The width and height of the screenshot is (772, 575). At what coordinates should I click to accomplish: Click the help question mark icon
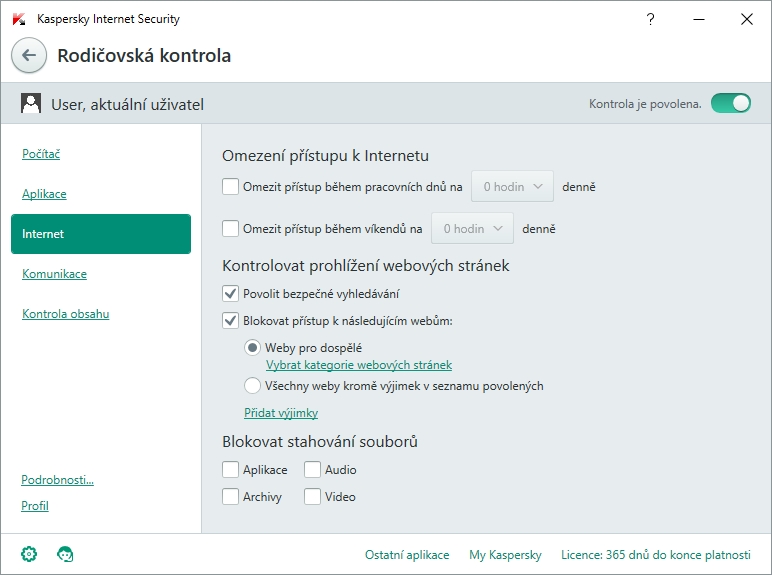coord(651,19)
